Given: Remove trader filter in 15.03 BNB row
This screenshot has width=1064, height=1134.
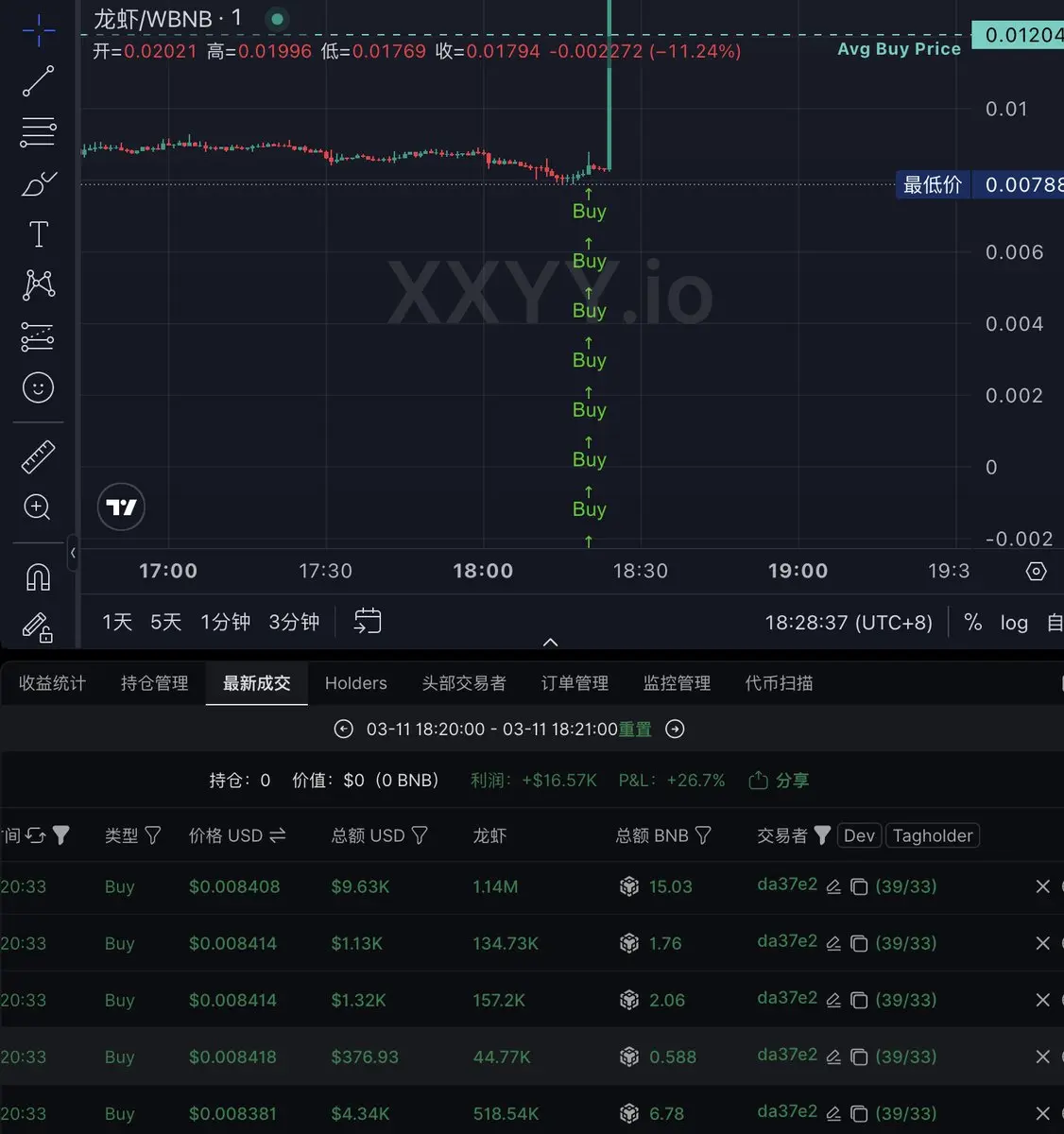Looking at the screenshot, I should [x=1043, y=886].
